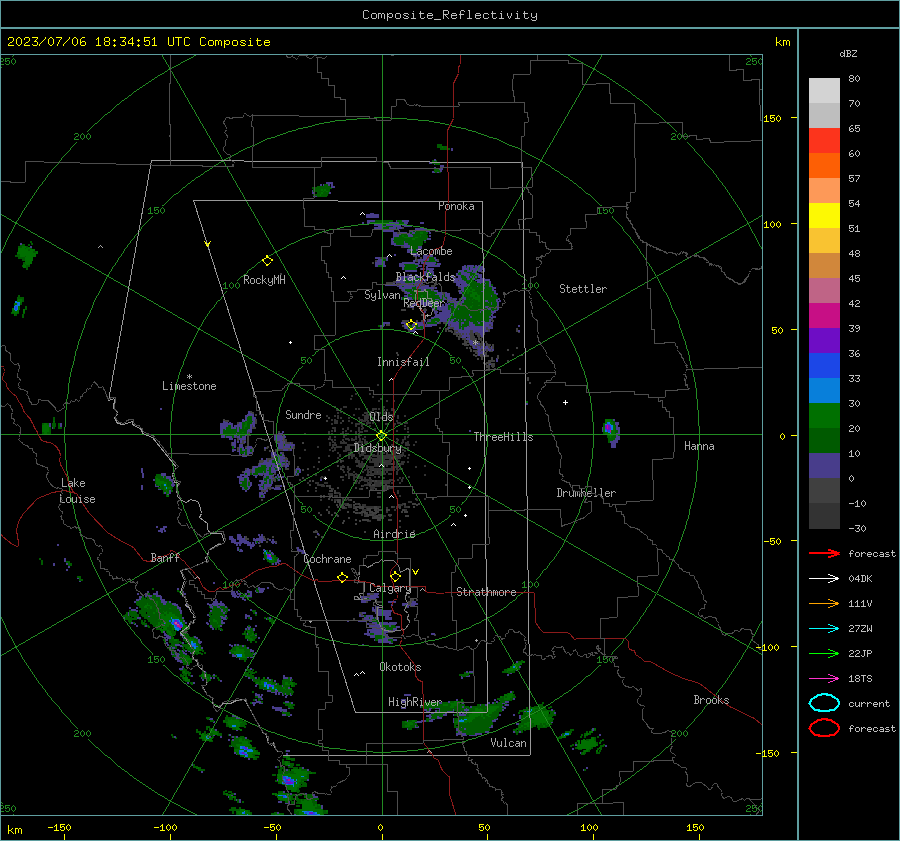Click the Lake Louise label
Screen dimensions: 900x841
click(77, 491)
